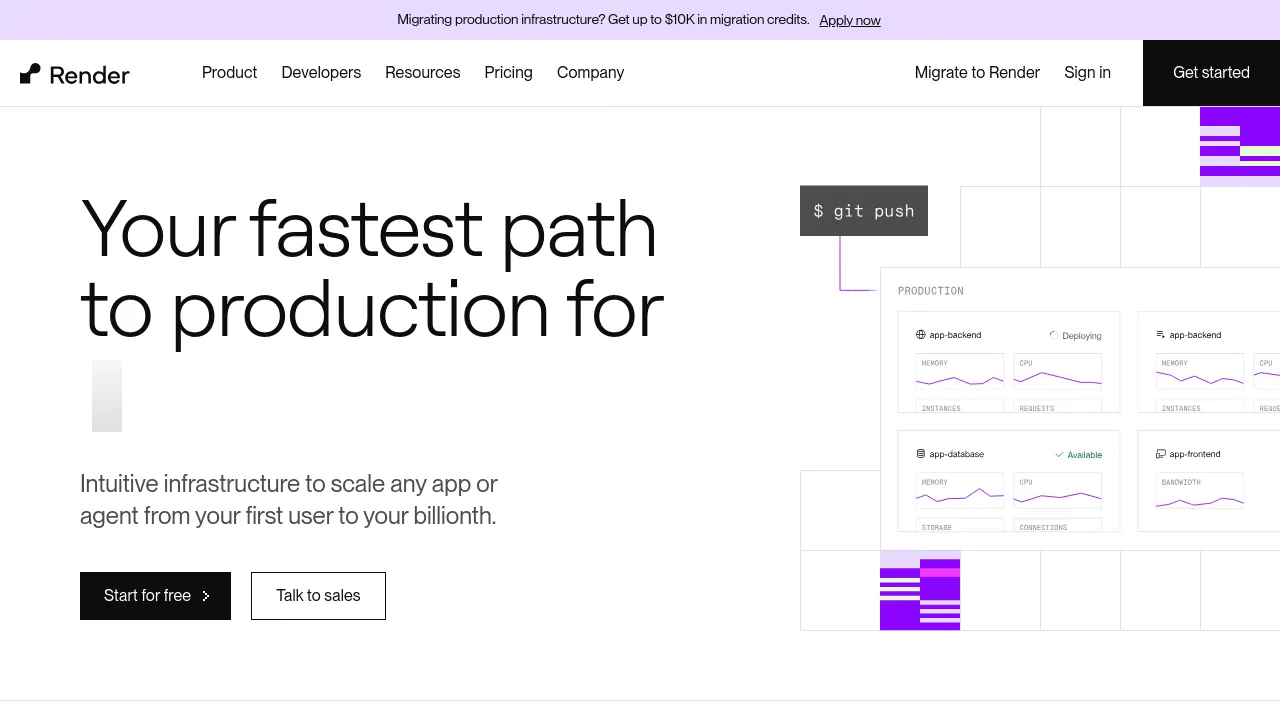Click the Available checkmark icon

(x=1059, y=455)
